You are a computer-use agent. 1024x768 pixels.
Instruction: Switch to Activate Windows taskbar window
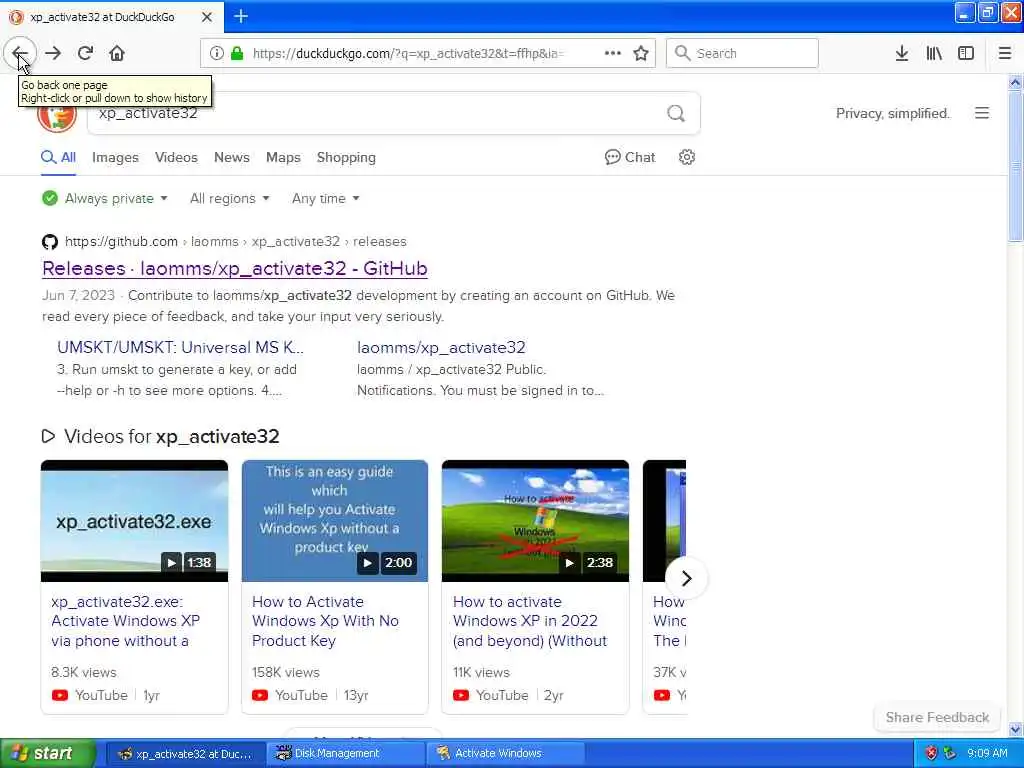506,753
